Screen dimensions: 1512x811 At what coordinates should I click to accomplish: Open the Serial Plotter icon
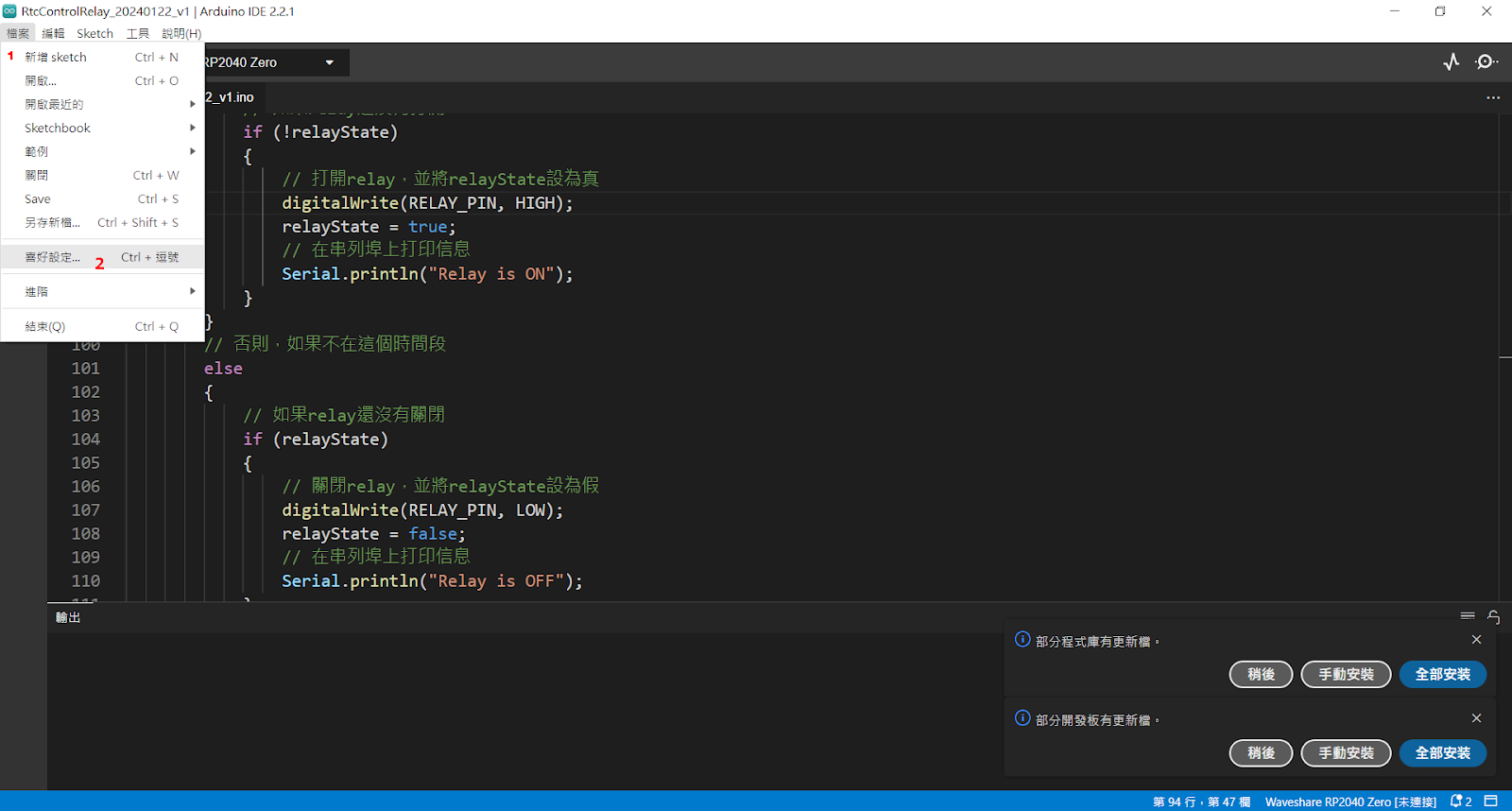[x=1452, y=62]
